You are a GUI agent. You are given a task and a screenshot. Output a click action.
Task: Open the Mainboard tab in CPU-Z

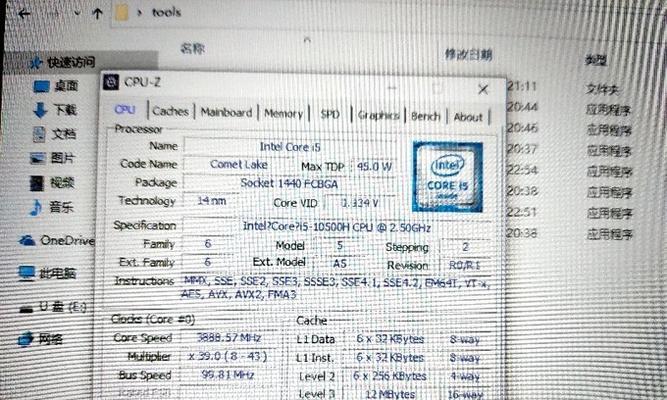coord(226,113)
